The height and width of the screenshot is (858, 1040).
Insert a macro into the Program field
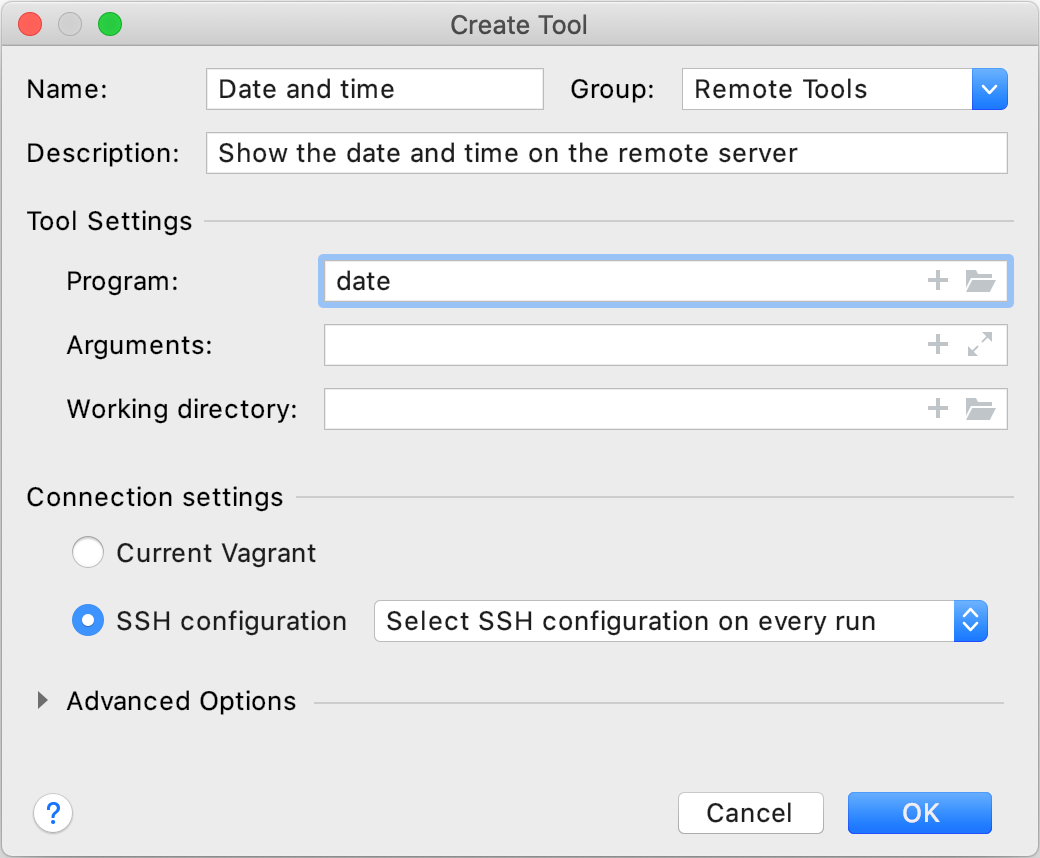[x=937, y=281]
